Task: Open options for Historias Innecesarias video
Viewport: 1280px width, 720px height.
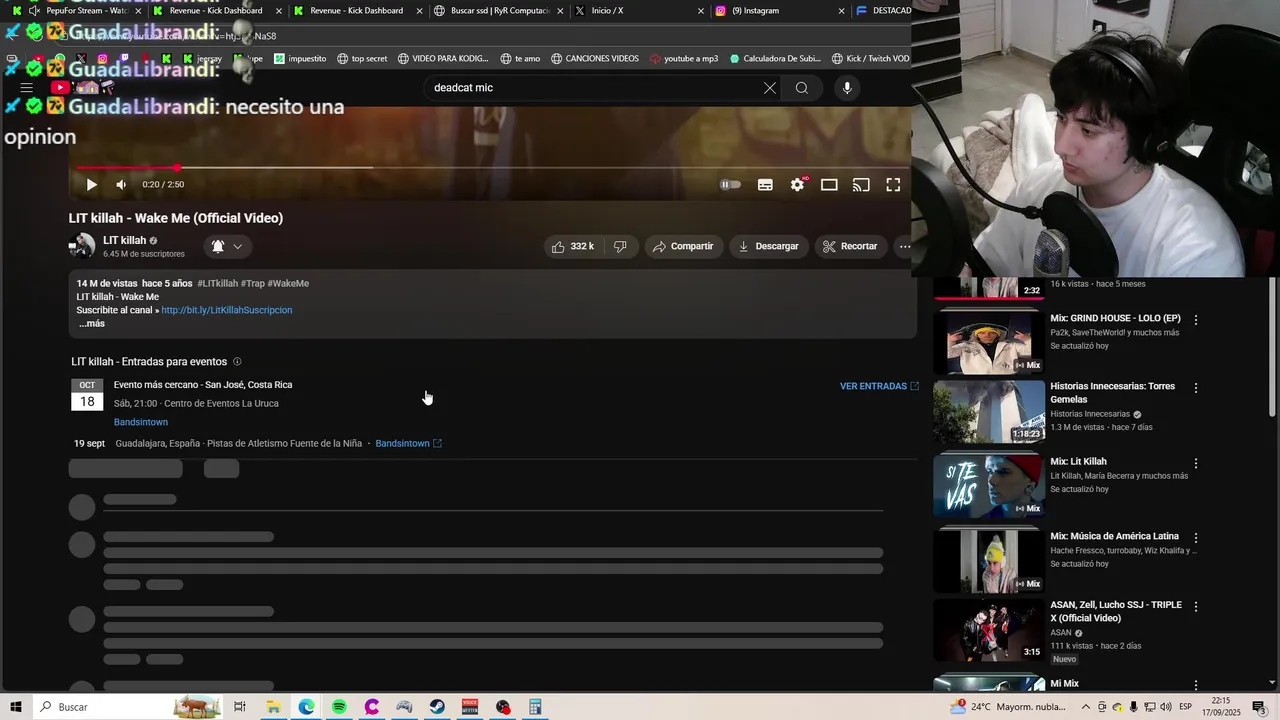Action: pyautogui.click(x=1196, y=388)
